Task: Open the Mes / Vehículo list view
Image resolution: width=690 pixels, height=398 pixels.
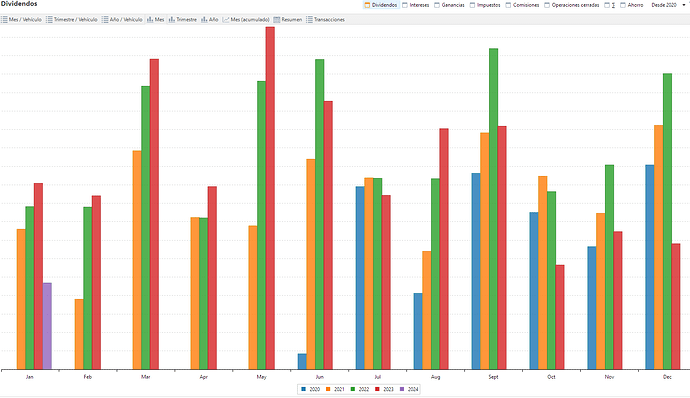Action: pos(22,20)
